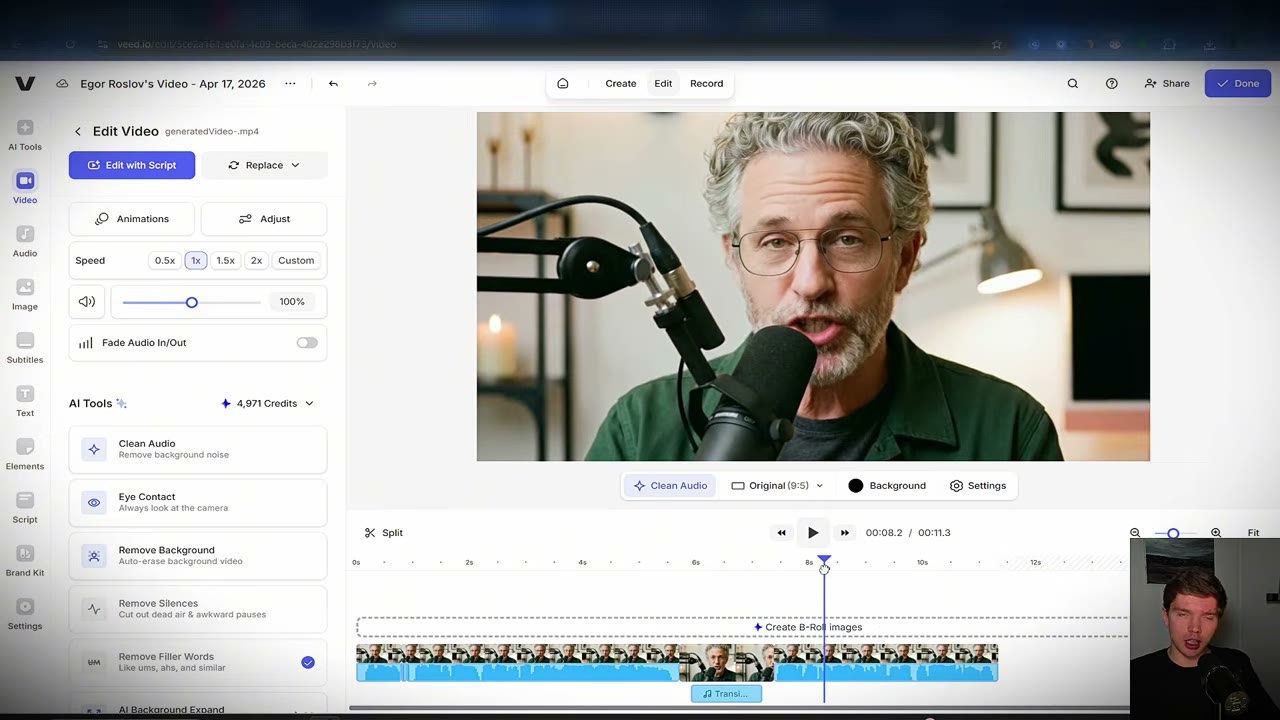Open Adjust tab
Screen dimensions: 1280x720
click(x=264, y=219)
